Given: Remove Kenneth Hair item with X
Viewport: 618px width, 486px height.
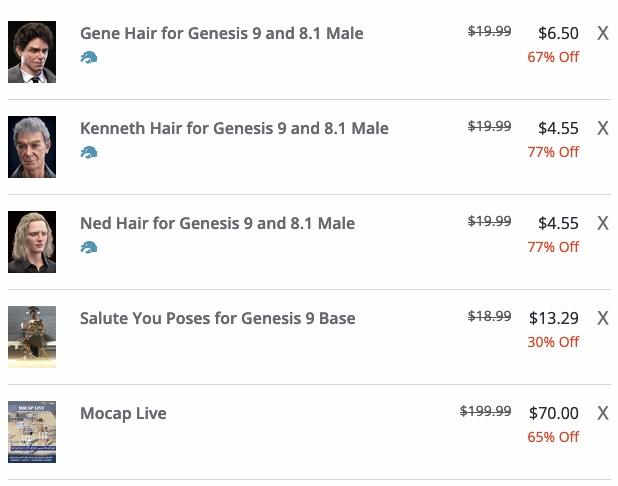Looking at the screenshot, I should click(x=603, y=128).
